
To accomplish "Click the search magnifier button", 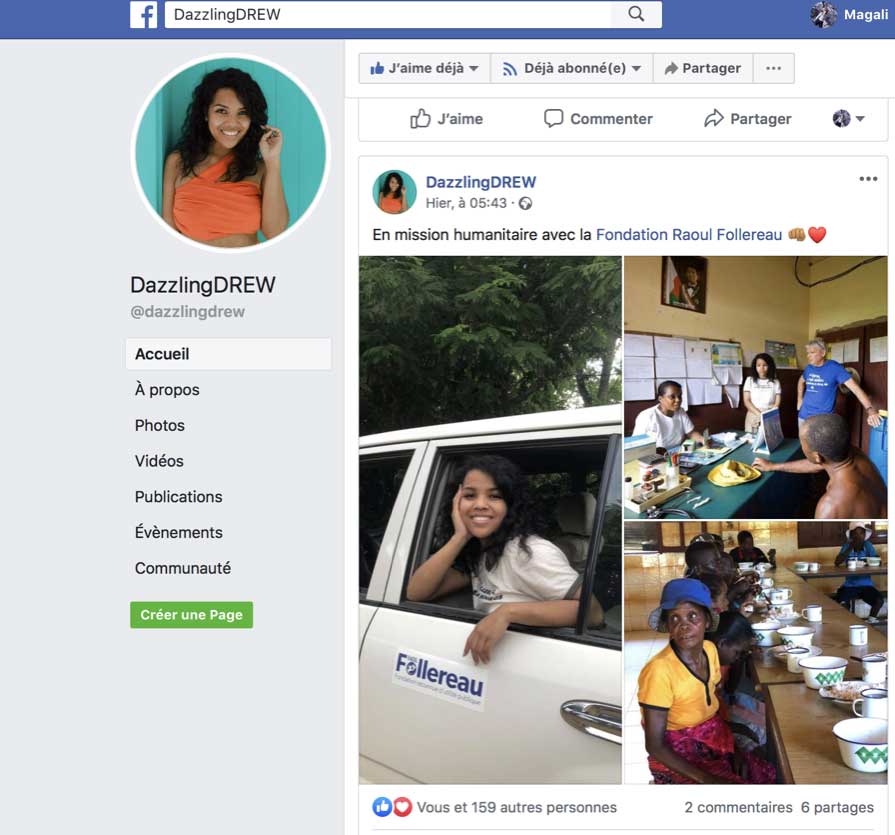I will 636,14.
